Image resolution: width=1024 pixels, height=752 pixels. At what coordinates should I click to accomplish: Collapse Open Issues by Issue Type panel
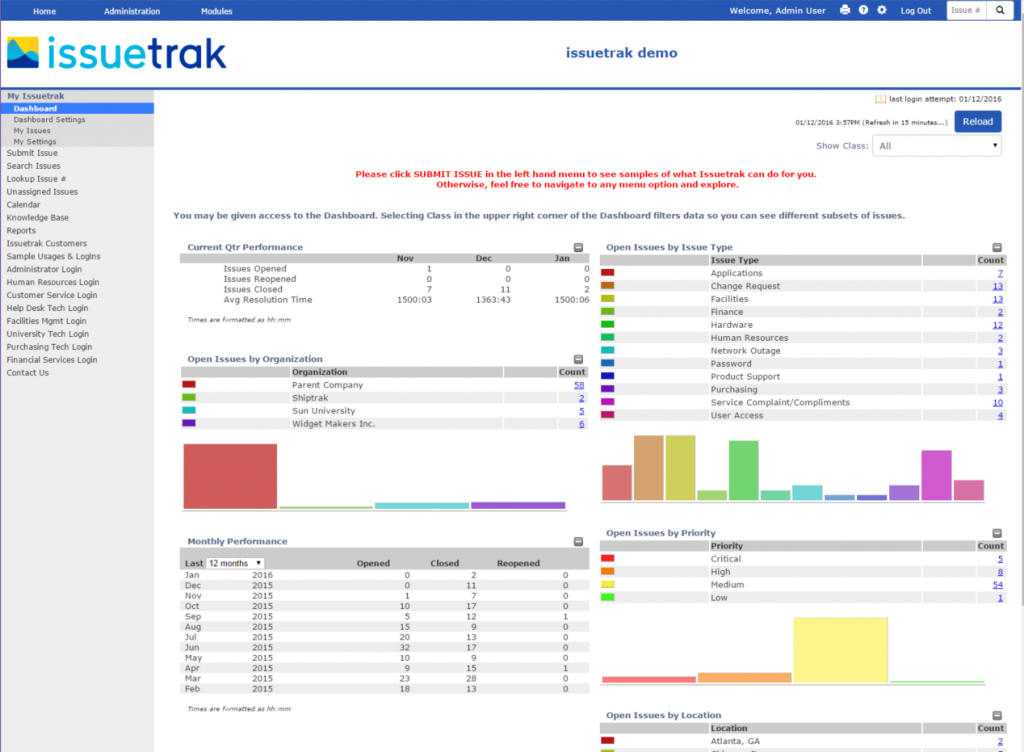[x=997, y=247]
